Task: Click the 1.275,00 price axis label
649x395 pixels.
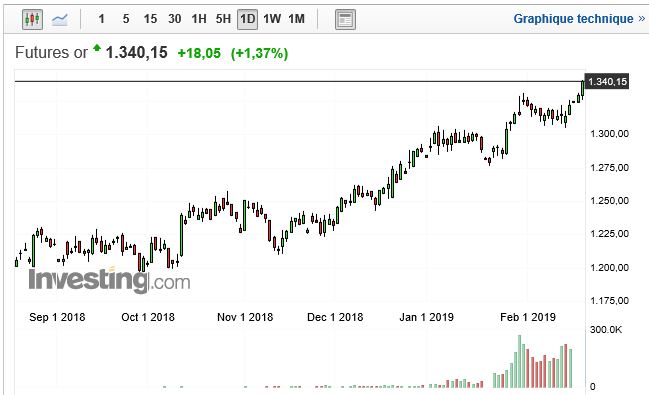Action: (x=609, y=167)
